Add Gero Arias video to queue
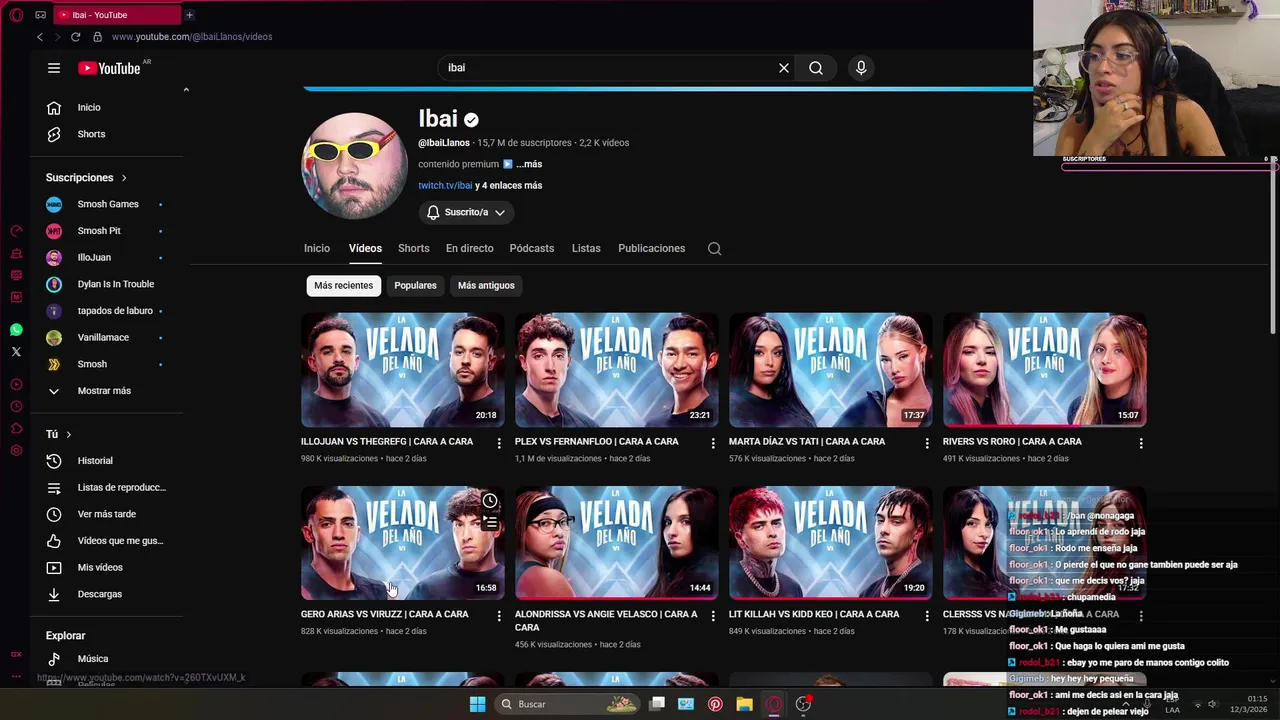The width and height of the screenshot is (1280, 720). [490, 523]
